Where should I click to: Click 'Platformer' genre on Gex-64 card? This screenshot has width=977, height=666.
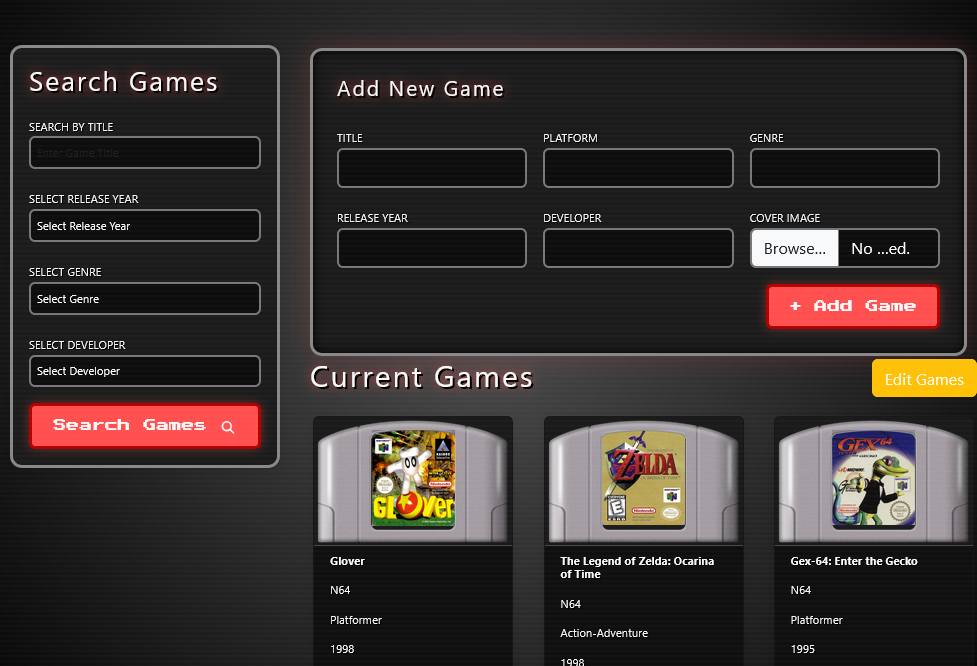tap(816, 620)
